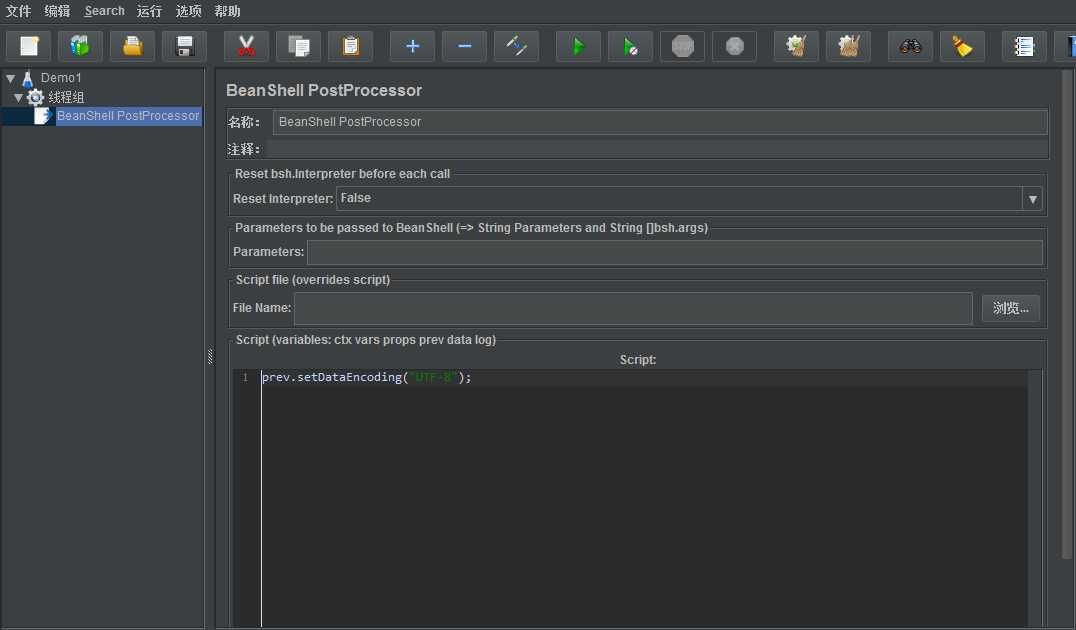Click the Reset Search broom icon
Screen dimensions: 1076x630
pyautogui.click(x=963, y=46)
